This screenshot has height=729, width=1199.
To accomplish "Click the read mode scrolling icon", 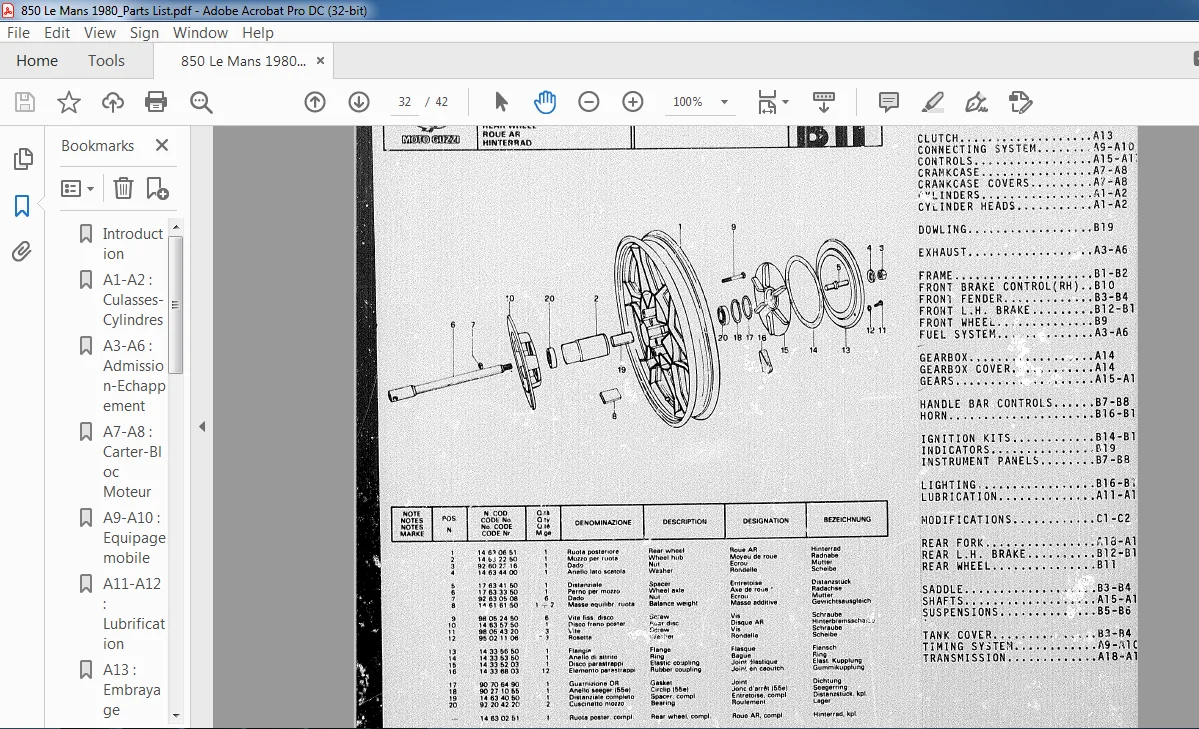I will pyautogui.click(x=824, y=102).
